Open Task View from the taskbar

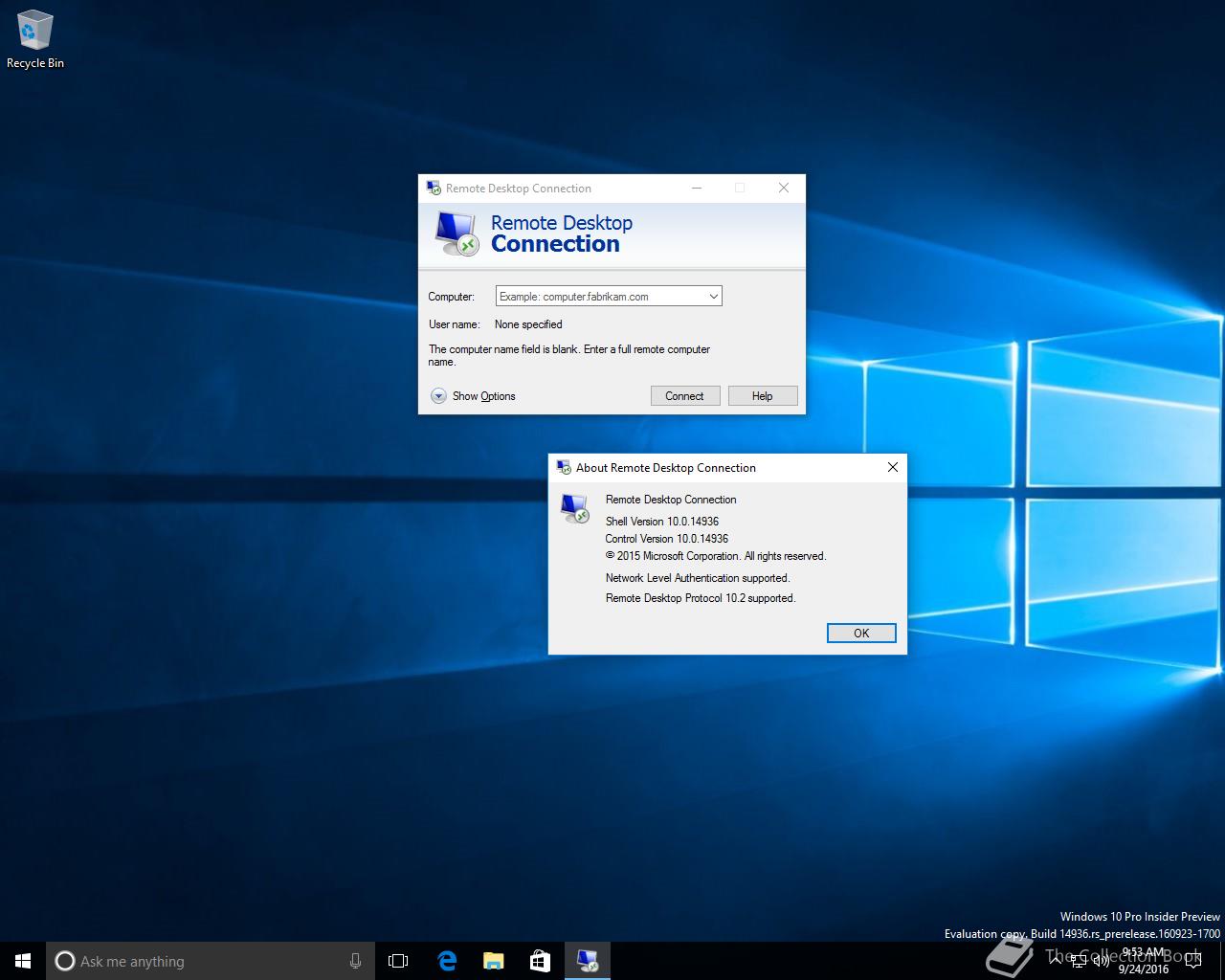398,961
